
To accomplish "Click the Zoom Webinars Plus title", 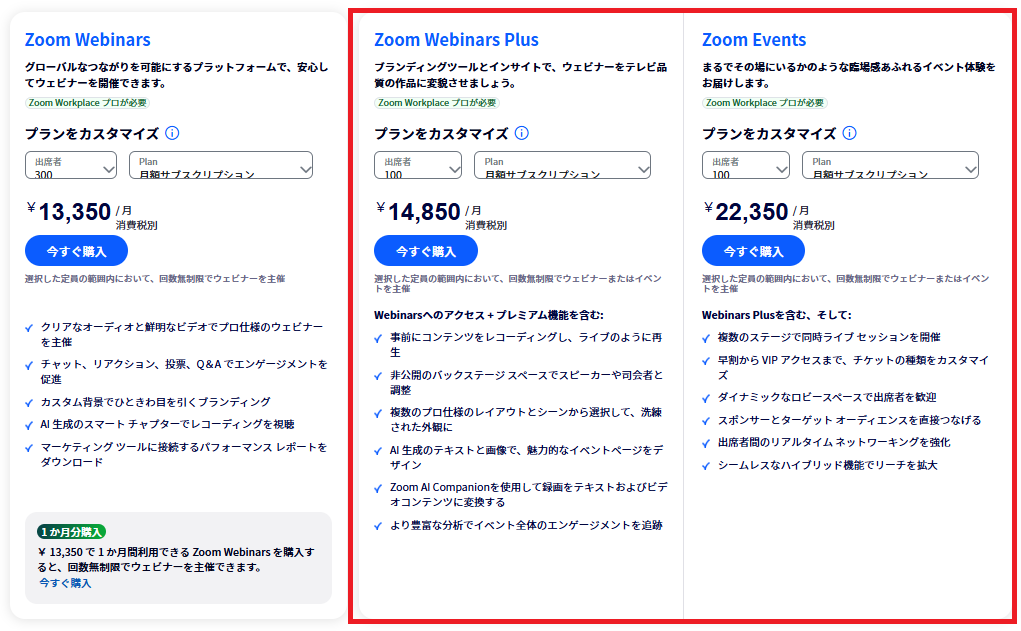I will tap(456, 40).
